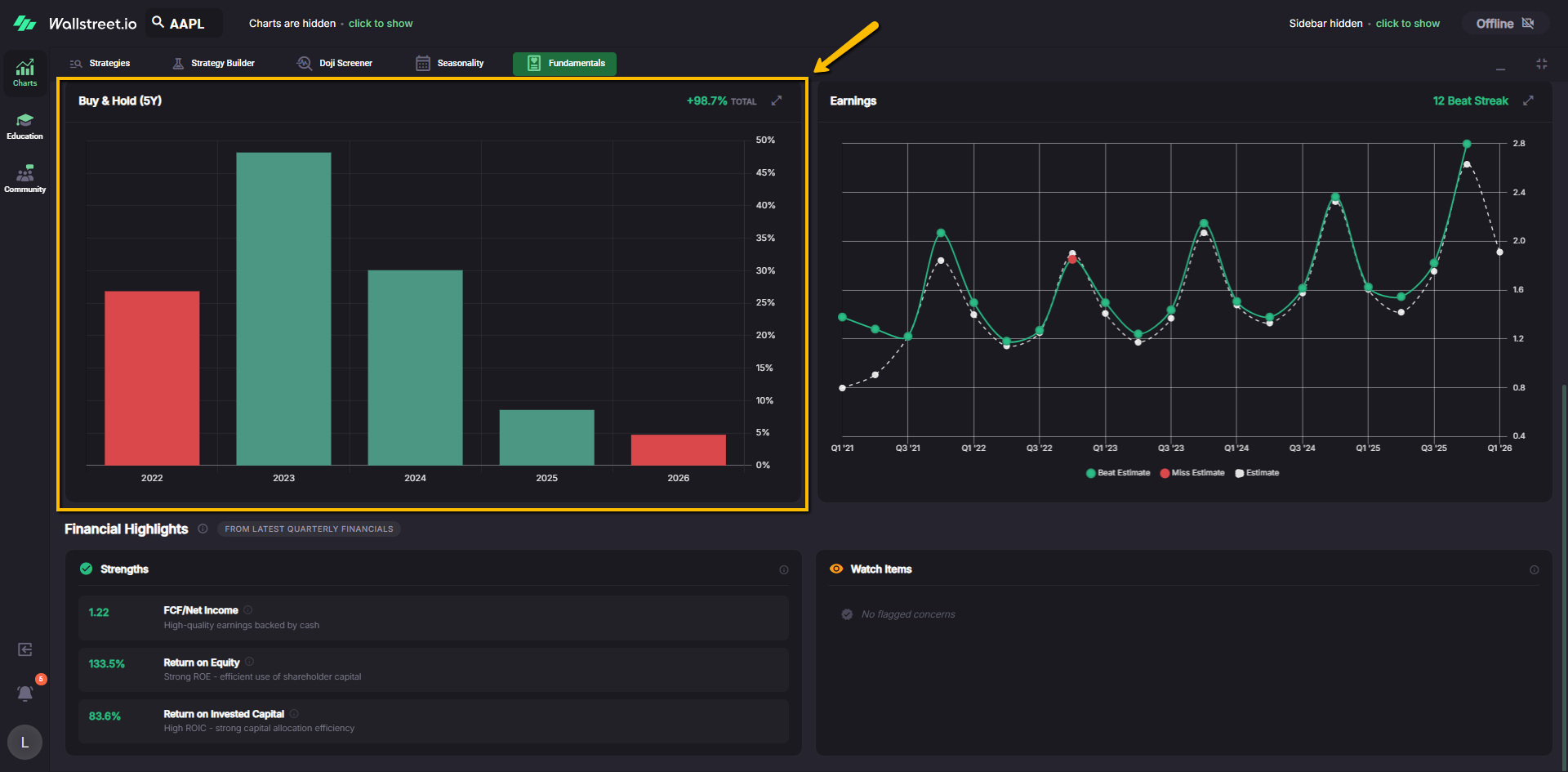
Task: Switch to the Seasonality tab
Action: [450, 63]
